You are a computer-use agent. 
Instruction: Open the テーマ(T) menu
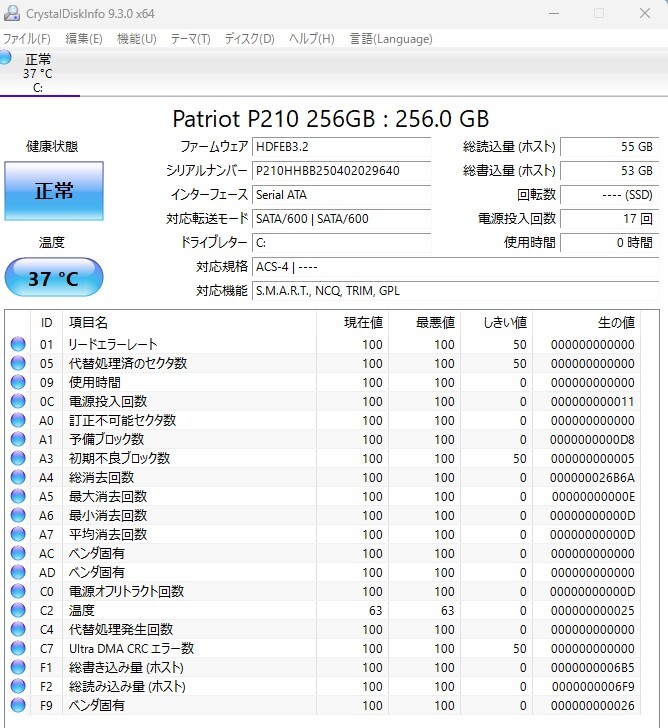(190, 39)
